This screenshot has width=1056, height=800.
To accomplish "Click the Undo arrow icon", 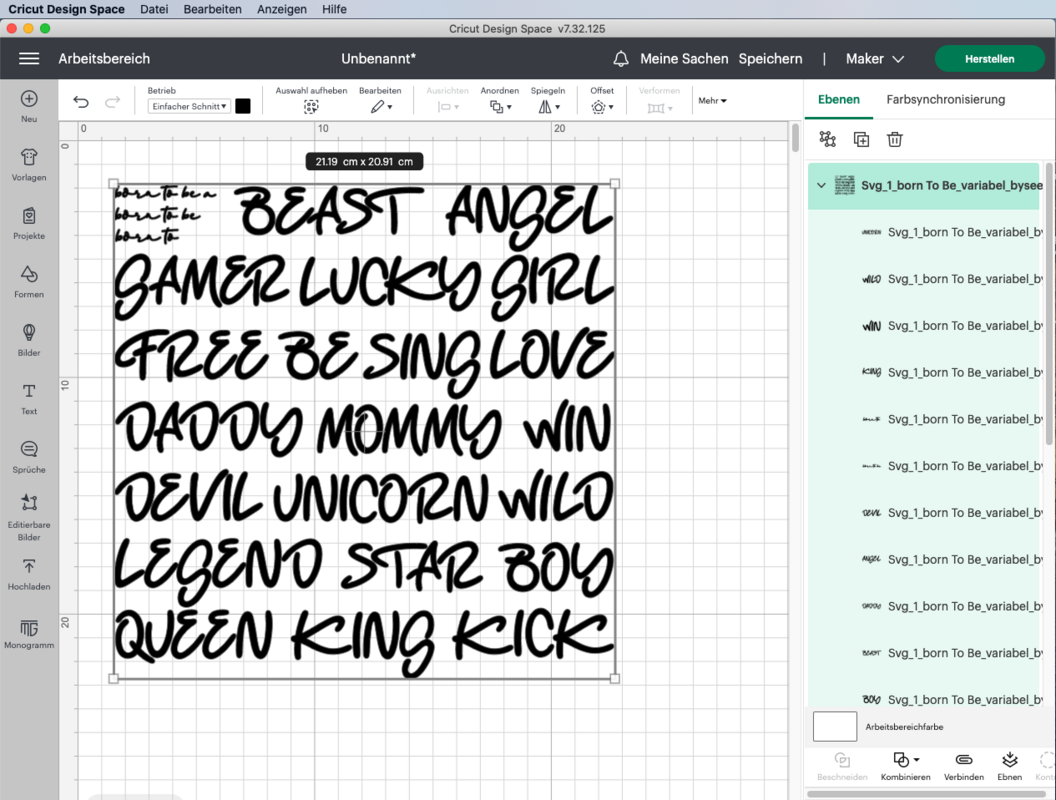I will [x=81, y=102].
